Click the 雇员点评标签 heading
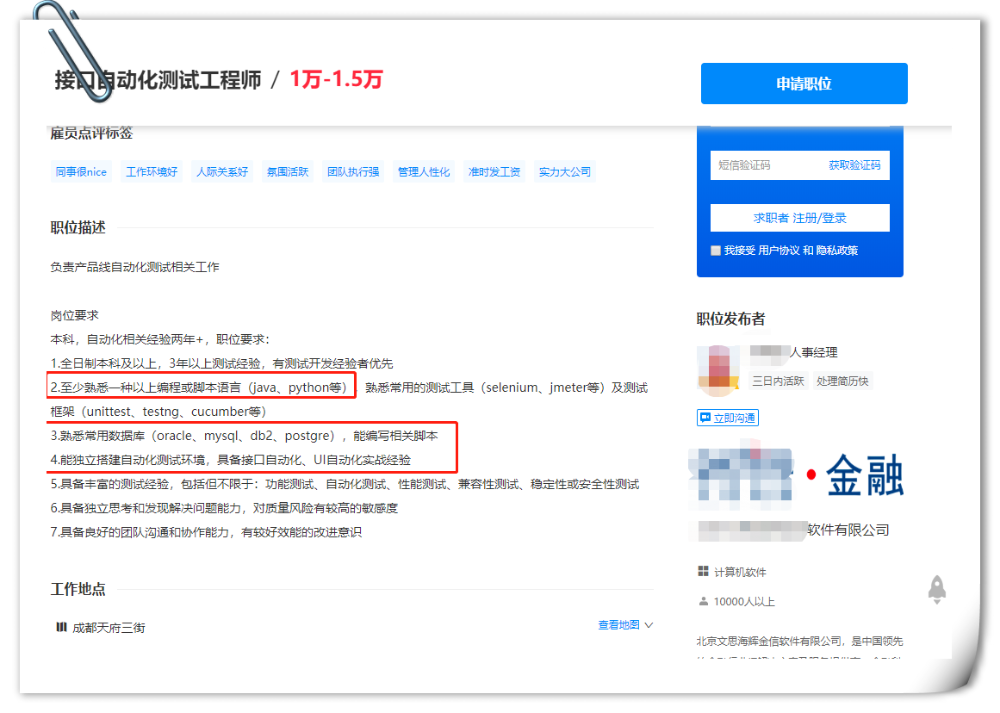This screenshot has width=1000, height=713. (91, 133)
